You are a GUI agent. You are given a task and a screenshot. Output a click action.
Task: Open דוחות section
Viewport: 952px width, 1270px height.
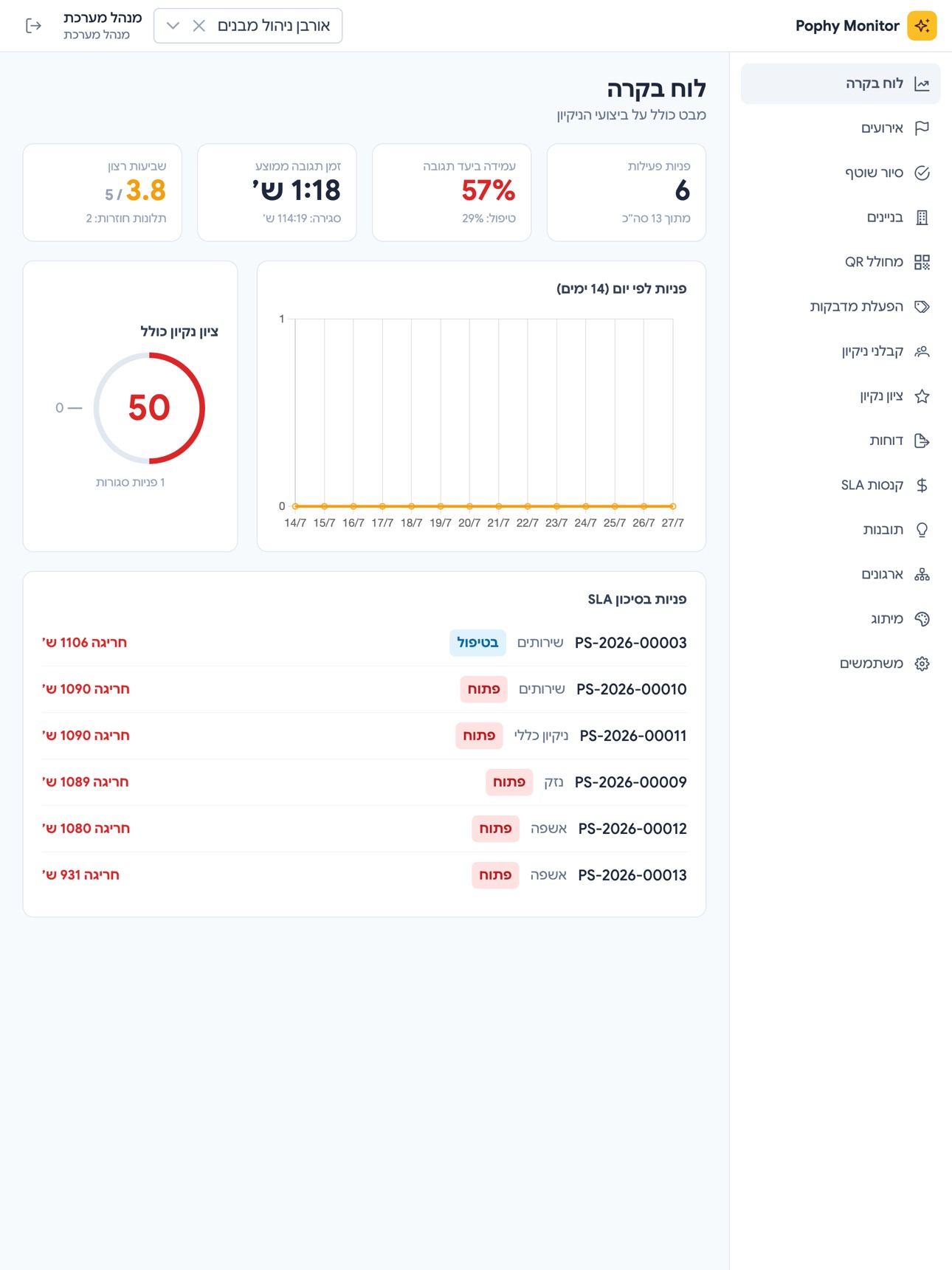coord(841,441)
